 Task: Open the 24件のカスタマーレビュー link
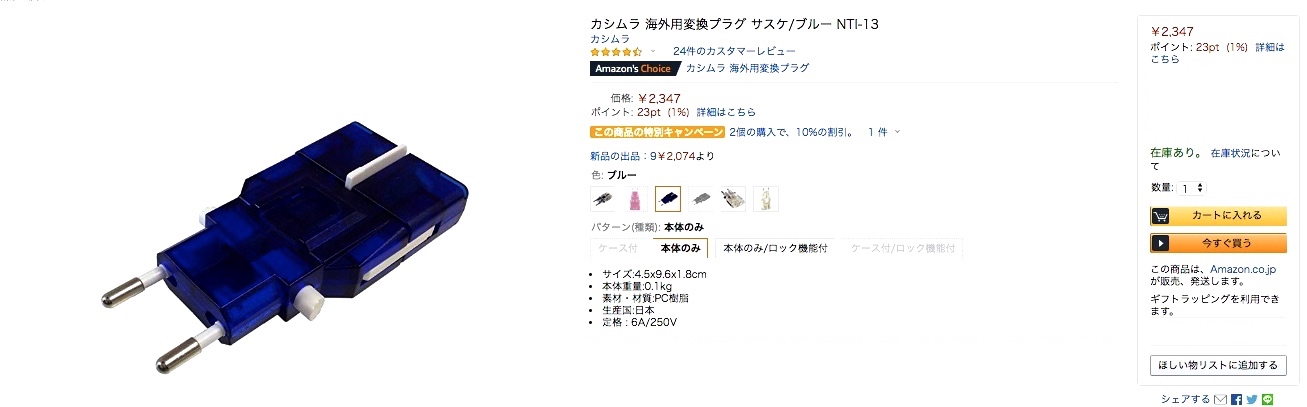click(734, 51)
